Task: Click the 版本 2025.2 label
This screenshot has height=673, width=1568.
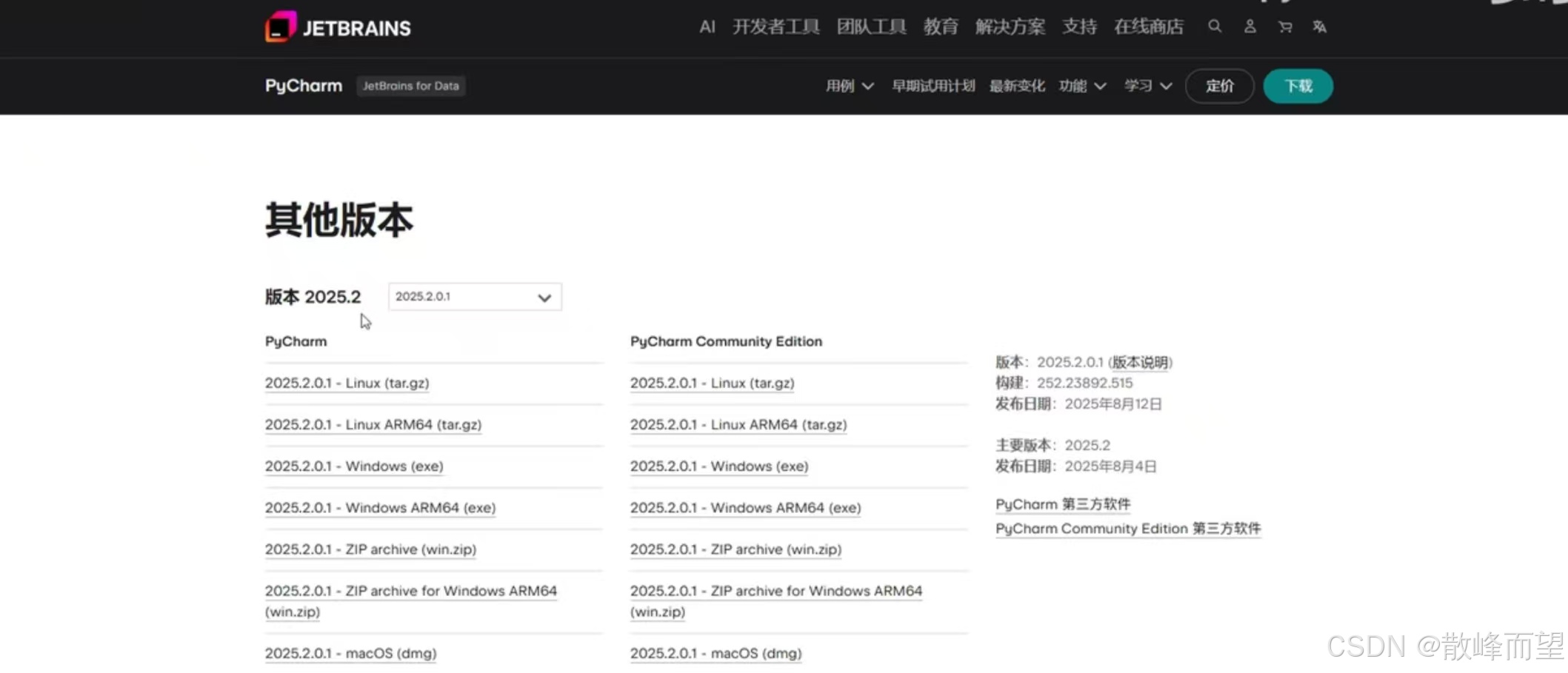Action: (x=313, y=297)
